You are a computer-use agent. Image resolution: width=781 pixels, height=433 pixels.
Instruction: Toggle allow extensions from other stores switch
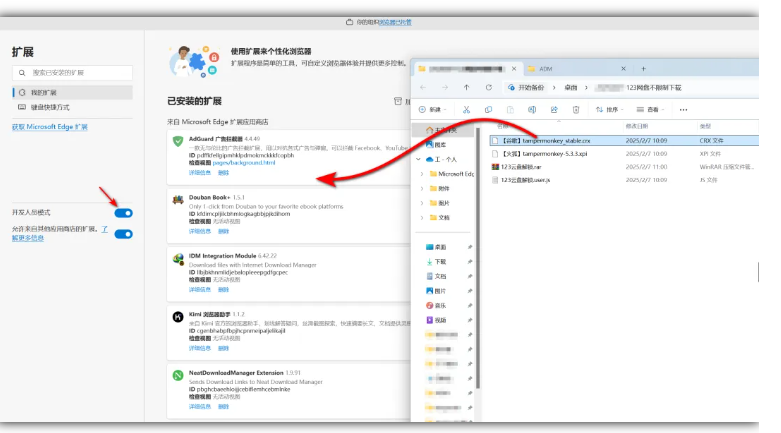point(124,234)
